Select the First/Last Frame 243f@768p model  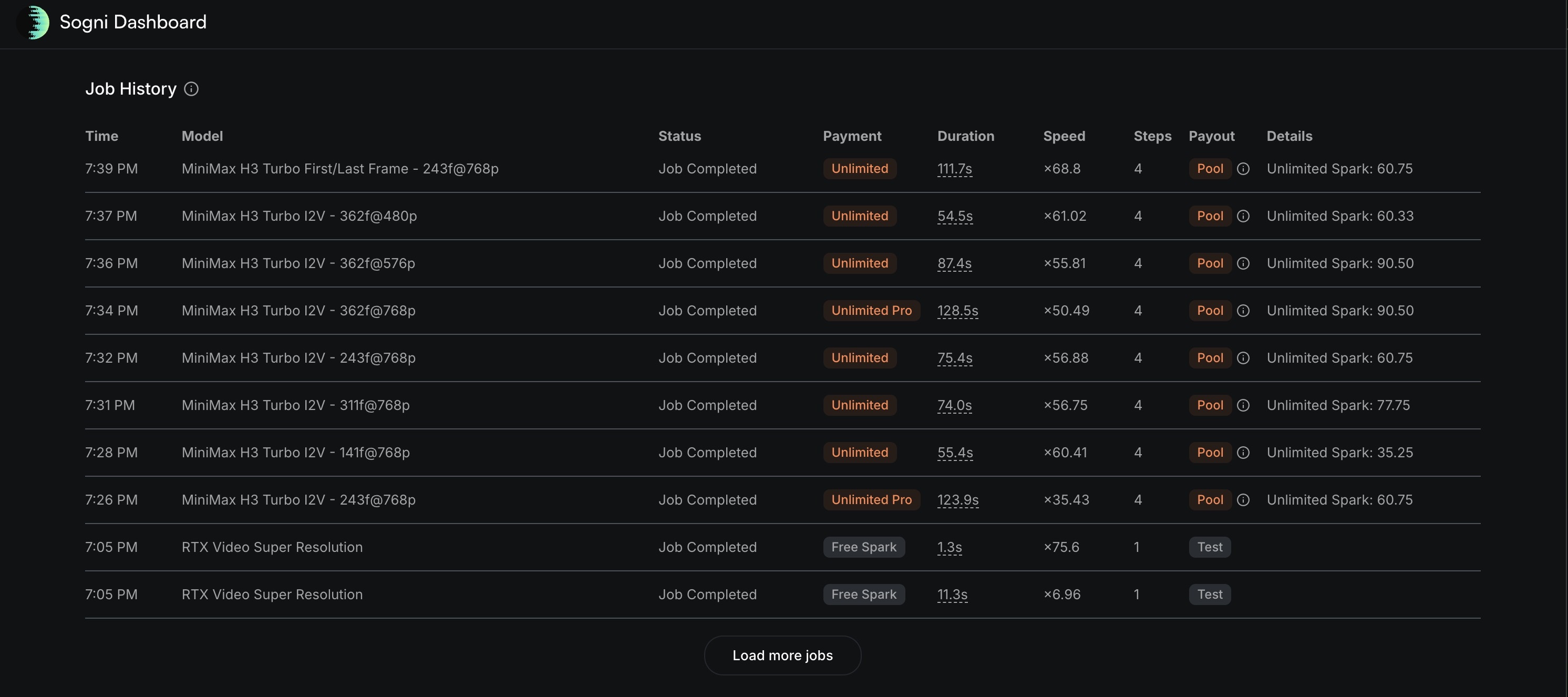339,169
